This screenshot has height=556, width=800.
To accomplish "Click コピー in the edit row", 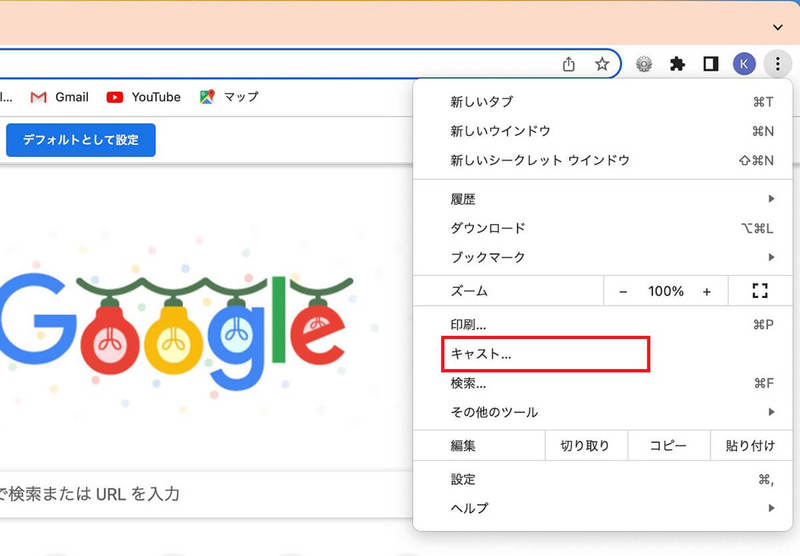I will pyautogui.click(x=668, y=446).
